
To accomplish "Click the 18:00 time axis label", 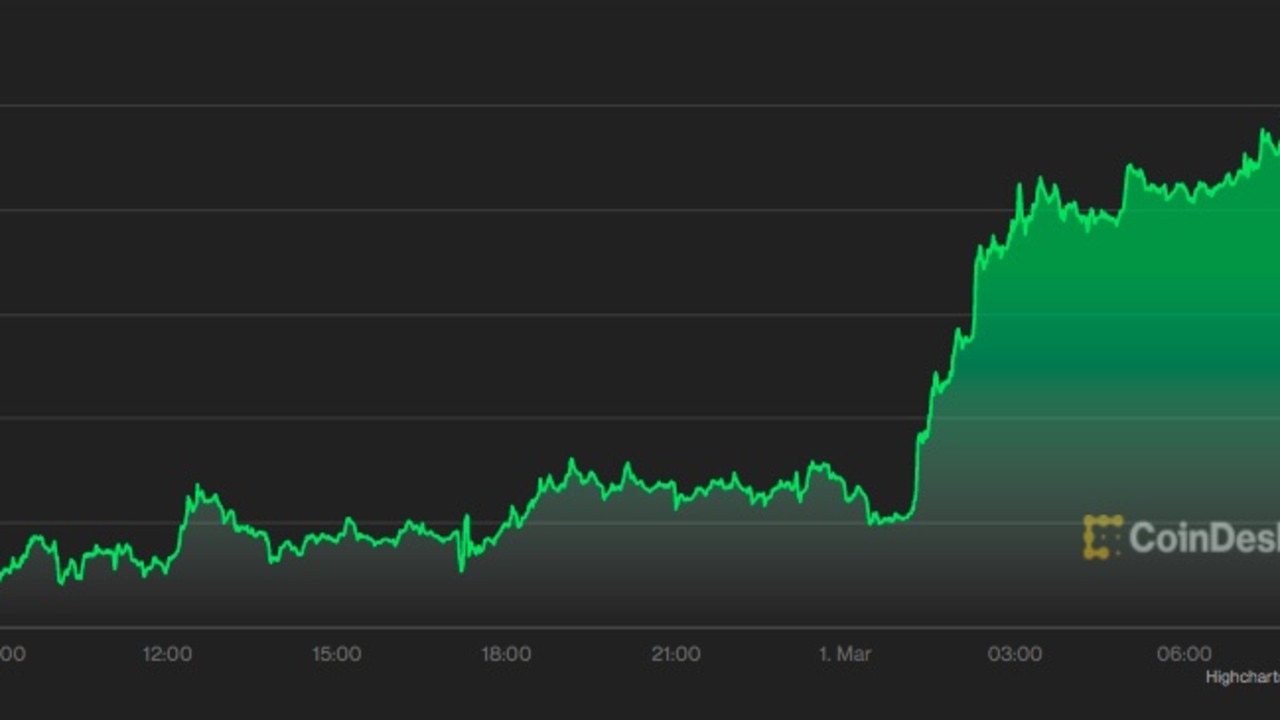I will (506, 654).
